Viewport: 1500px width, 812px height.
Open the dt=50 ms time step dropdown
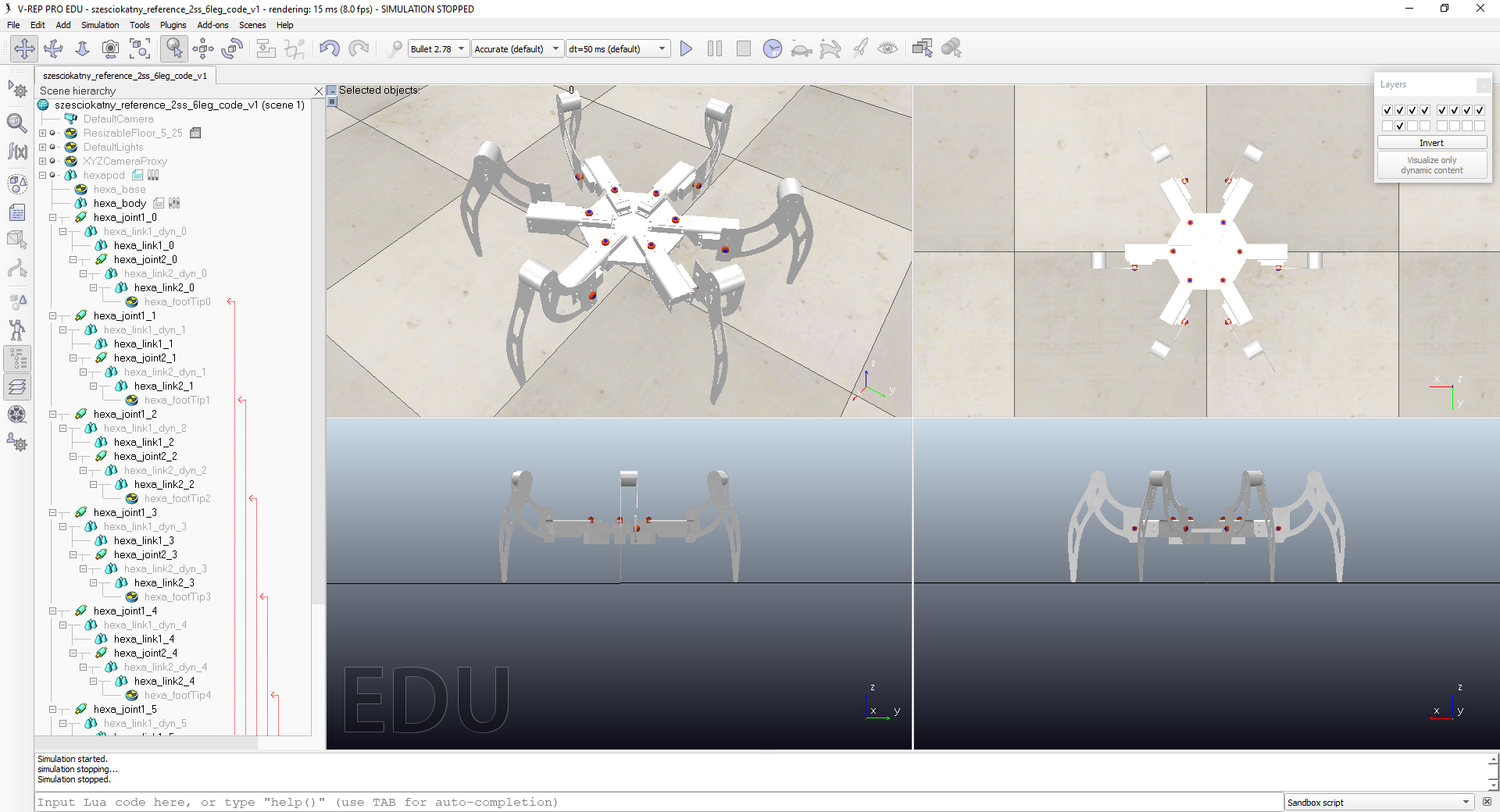618,48
